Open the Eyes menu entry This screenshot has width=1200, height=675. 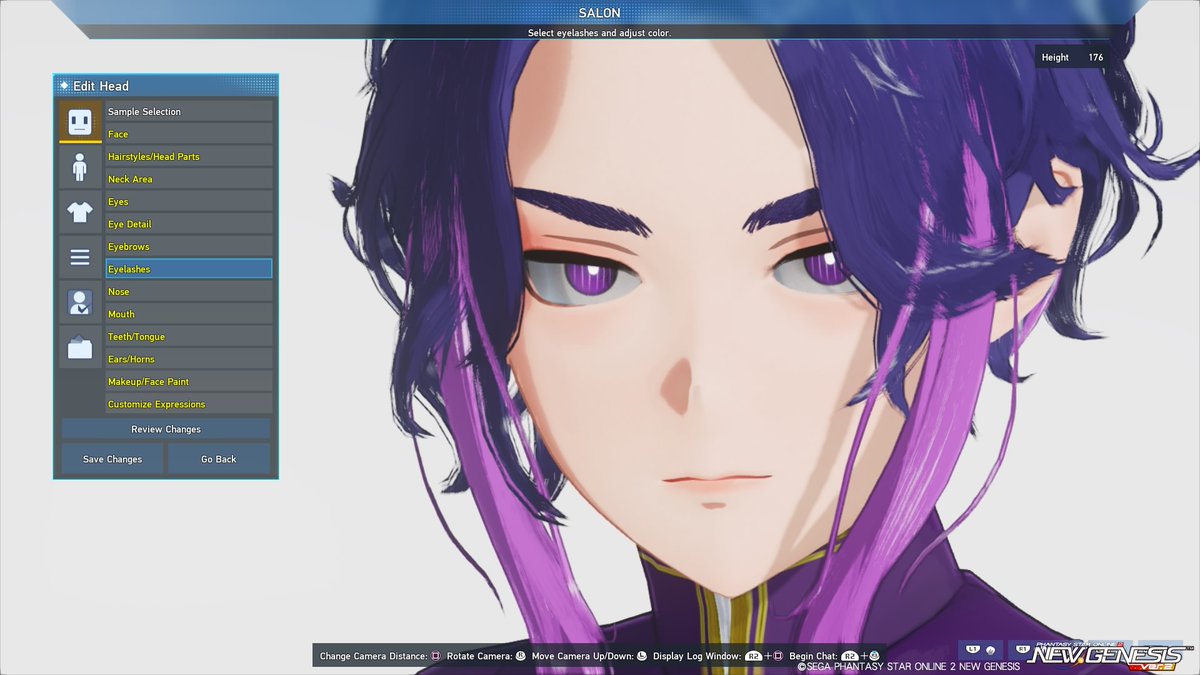tap(189, 202)
